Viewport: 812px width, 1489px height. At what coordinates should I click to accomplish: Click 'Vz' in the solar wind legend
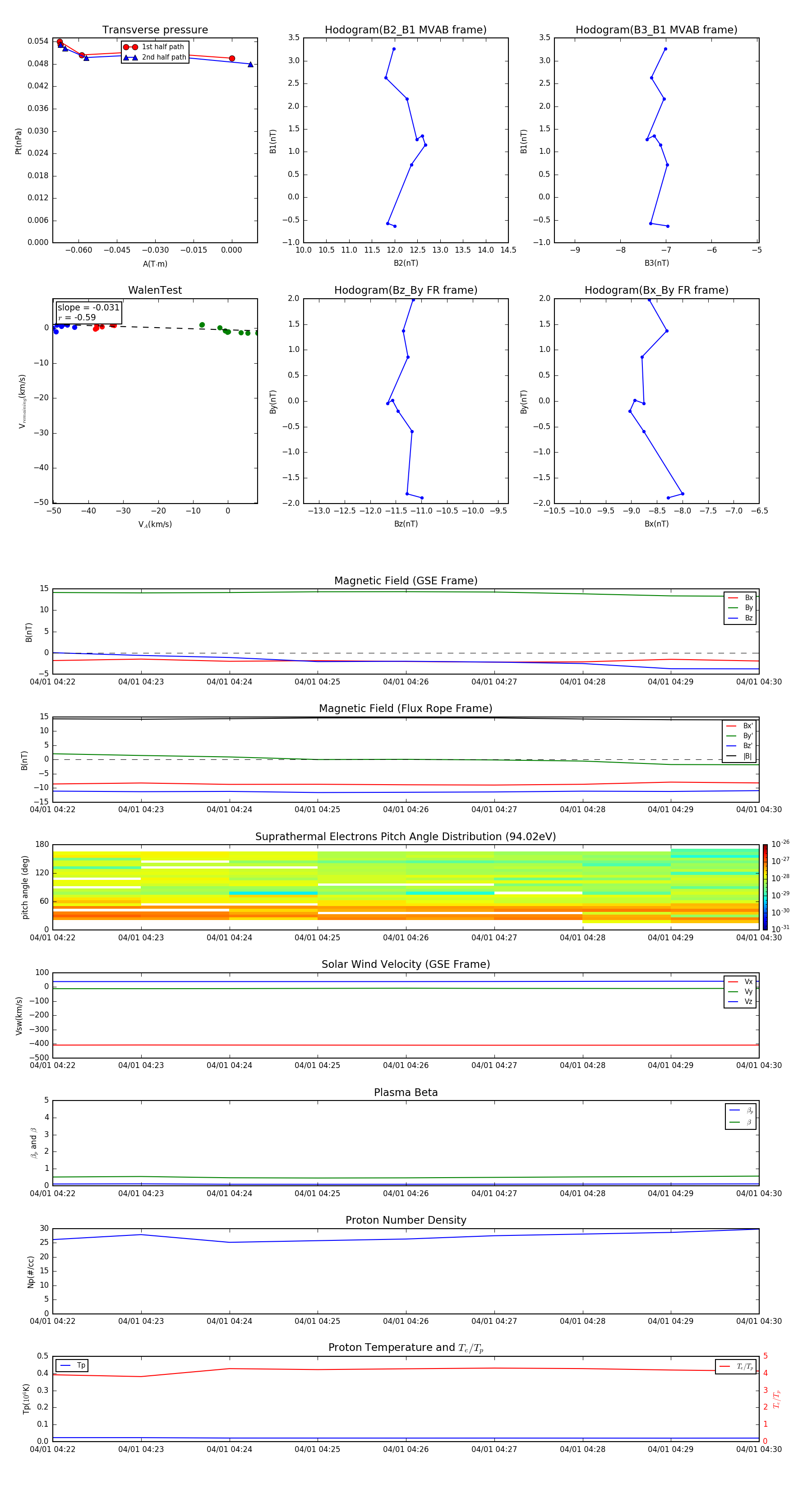click(x=740, y=1002)
